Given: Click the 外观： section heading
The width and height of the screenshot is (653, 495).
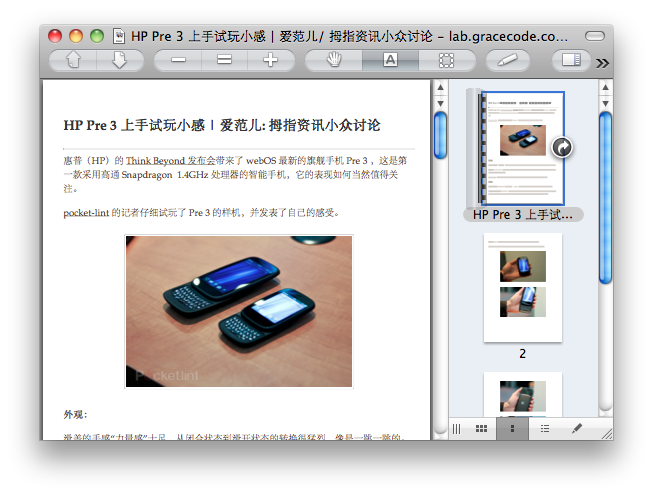Looking at the screenshot, I should point(75,414).
